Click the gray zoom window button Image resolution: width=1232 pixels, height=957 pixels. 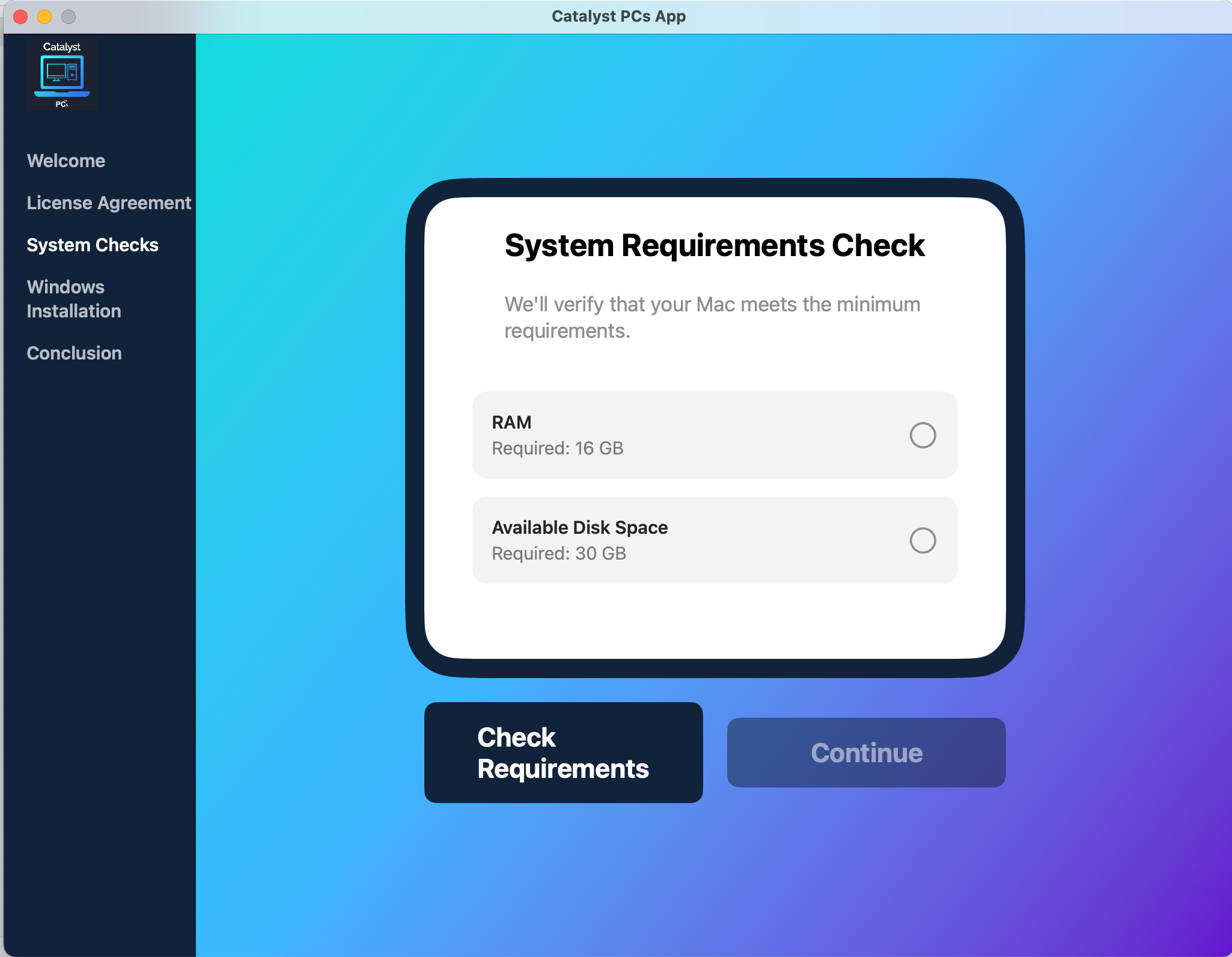[69, 17]
